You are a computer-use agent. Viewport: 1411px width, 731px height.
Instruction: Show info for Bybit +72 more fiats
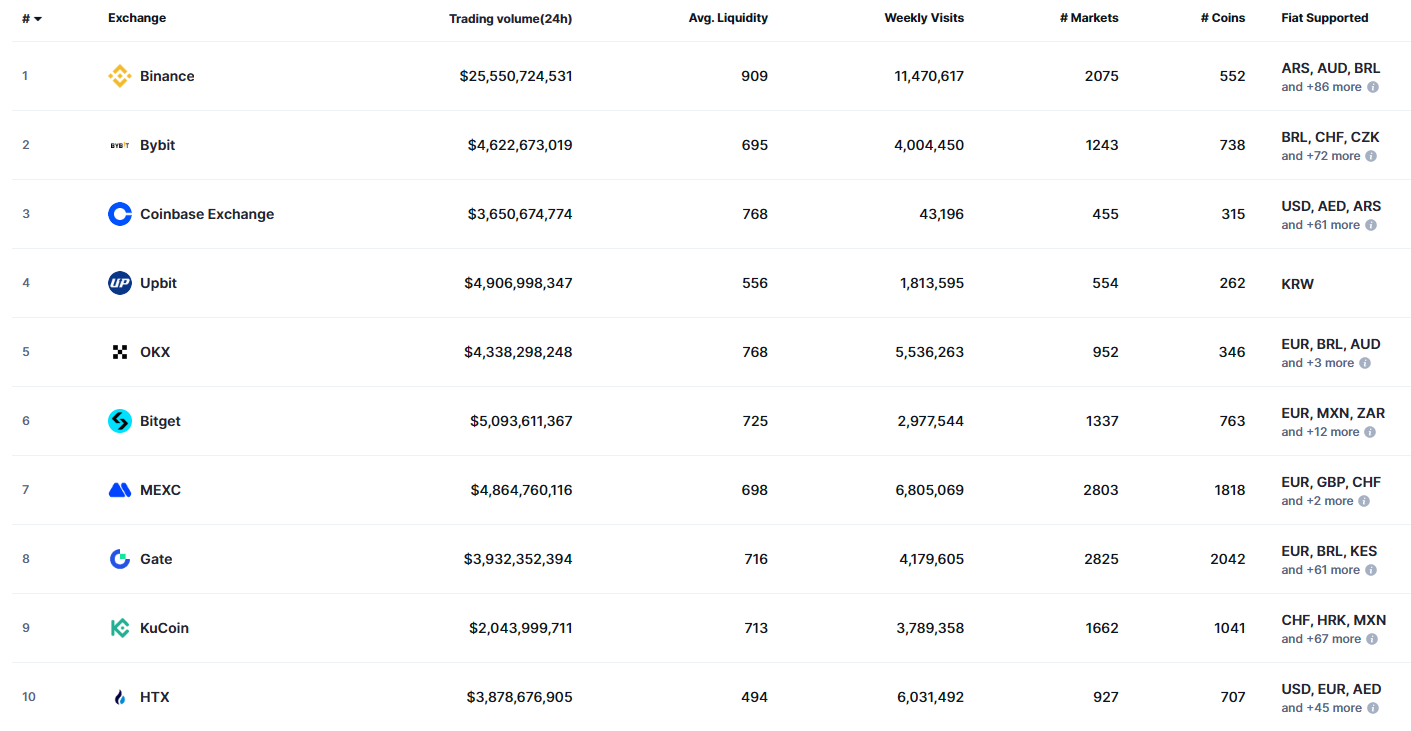[1371, 156]
